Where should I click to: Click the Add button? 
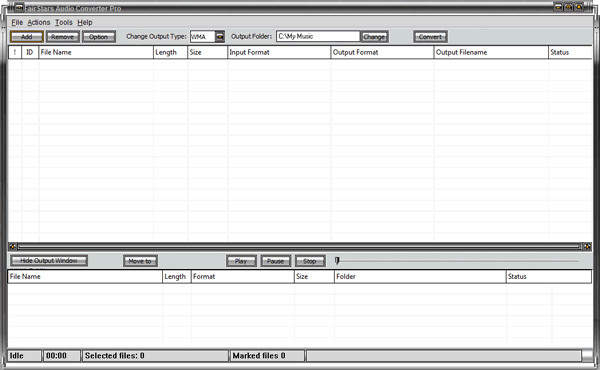click(26, 37)
